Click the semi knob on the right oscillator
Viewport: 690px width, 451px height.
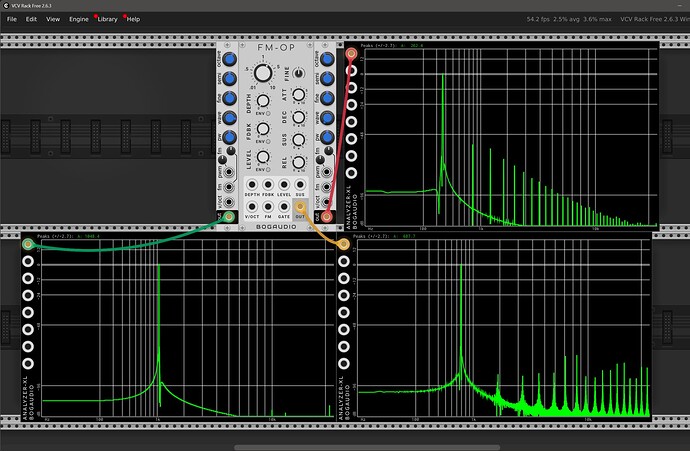coord(327,78)
